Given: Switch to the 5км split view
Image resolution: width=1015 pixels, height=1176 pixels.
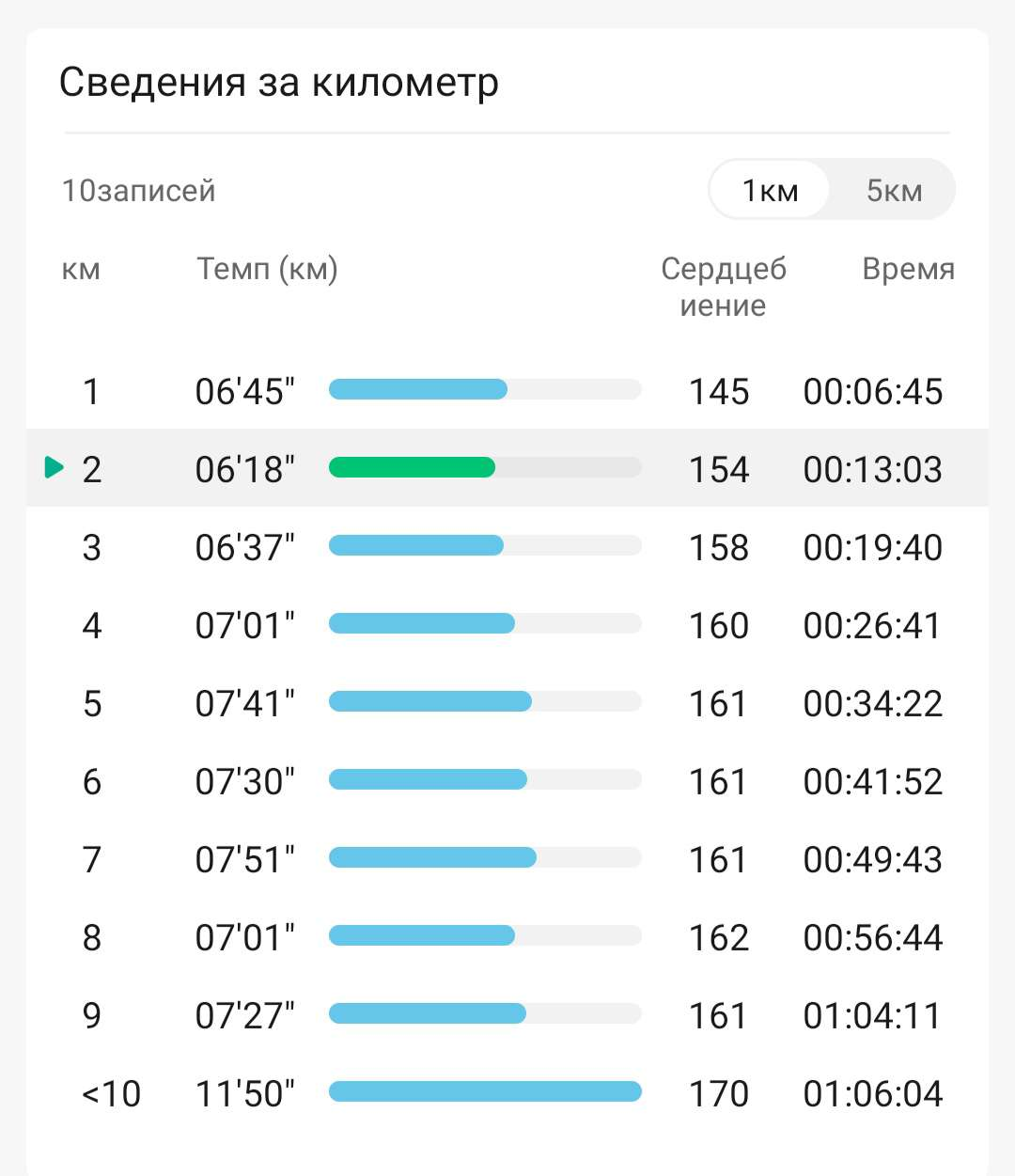Looking at the screenshot, I should (894, 190).
